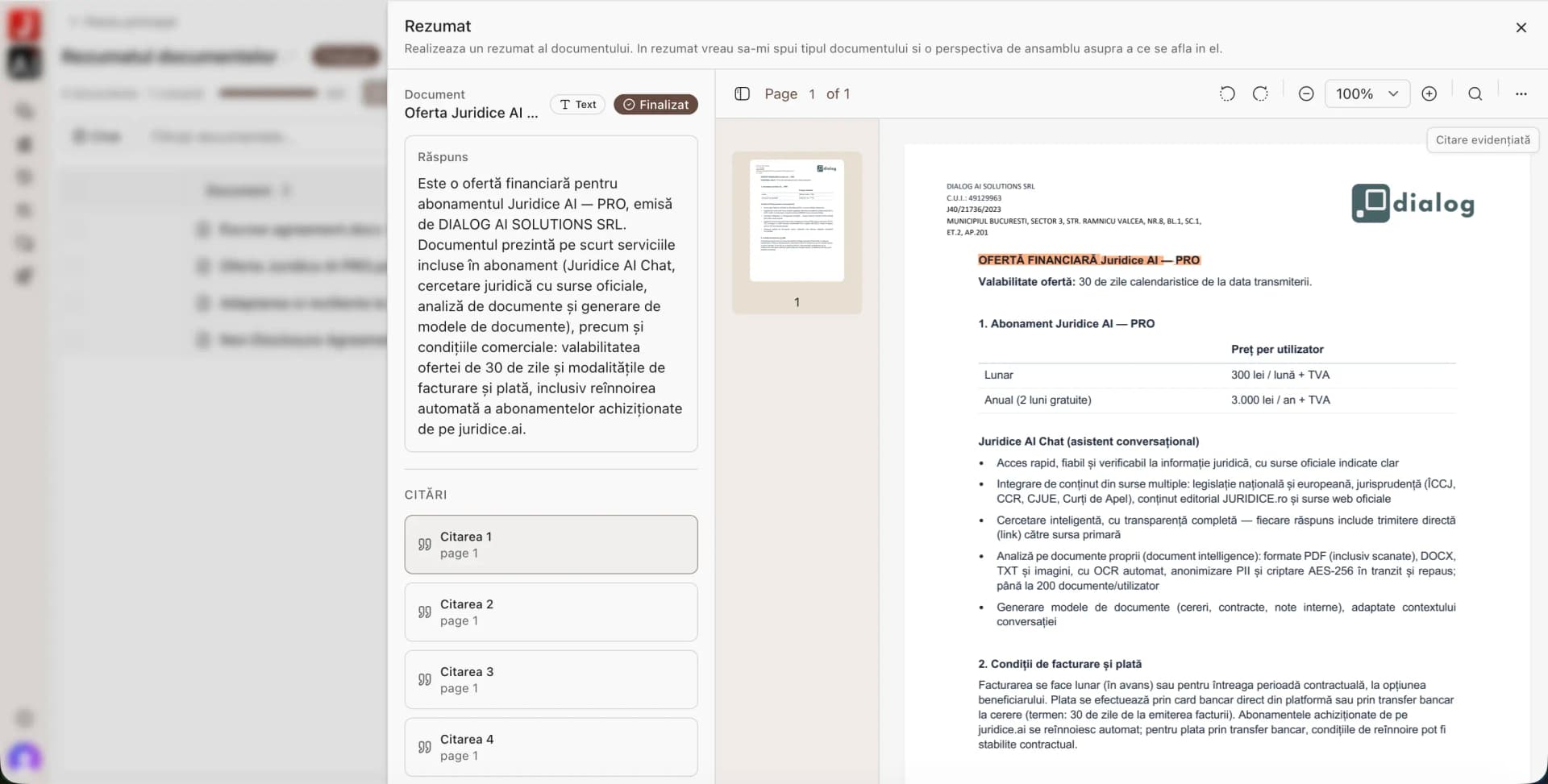Rotate the page clockwise
The height and width of the screenshot is (784, 1548).
(x=1260, y=94)
